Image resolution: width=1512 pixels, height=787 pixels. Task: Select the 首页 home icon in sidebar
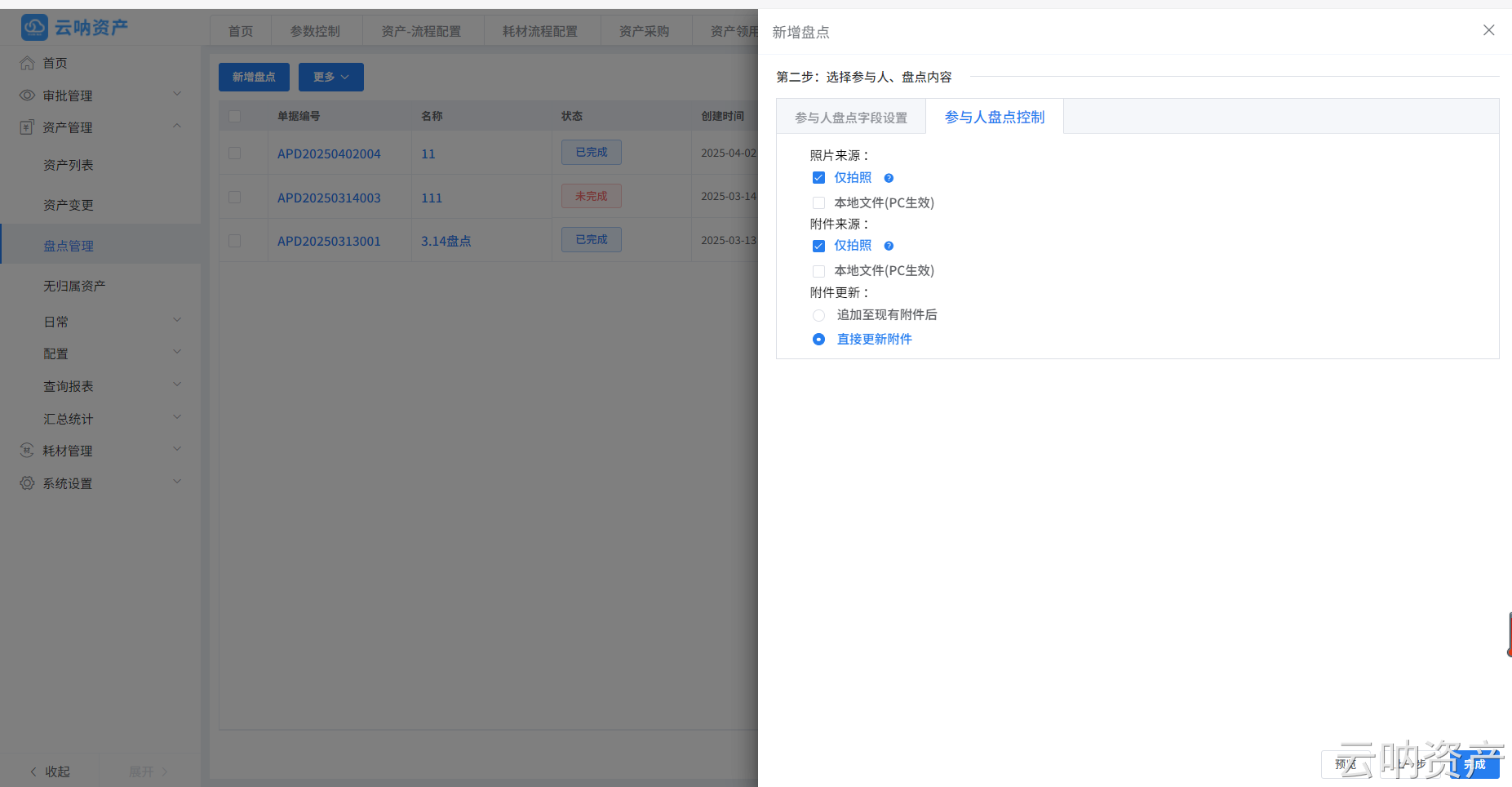point(25,63)
